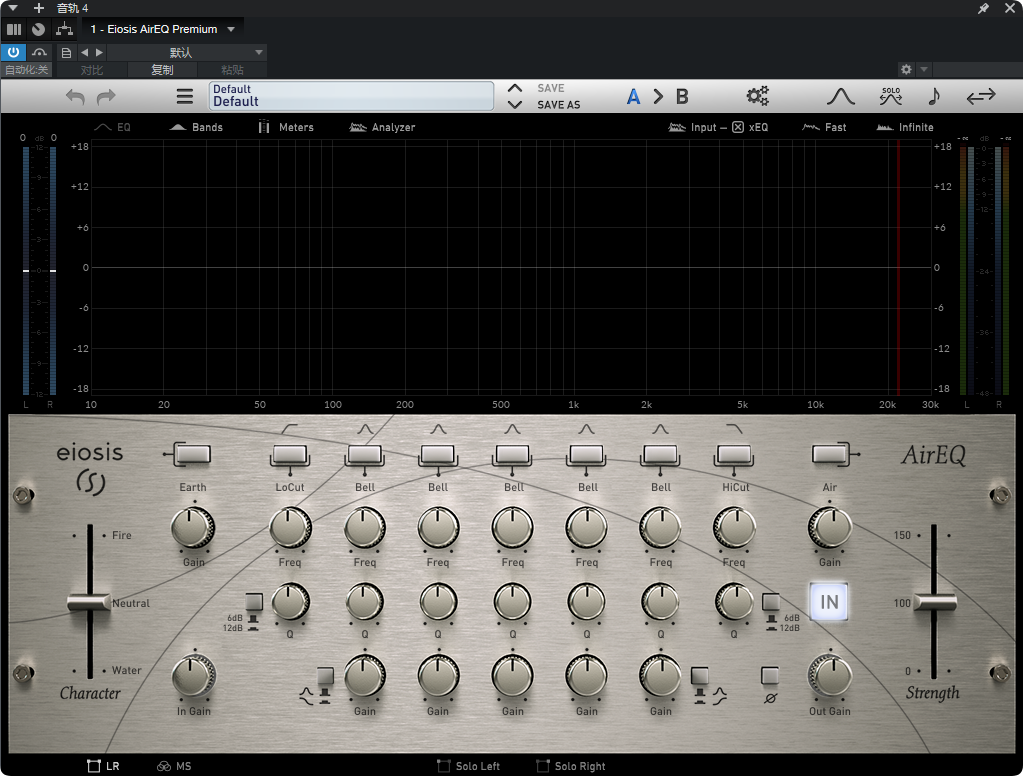This screenshot has width=1023, height=776.
Task: Select LR channel mode
Action: (104, 766)
